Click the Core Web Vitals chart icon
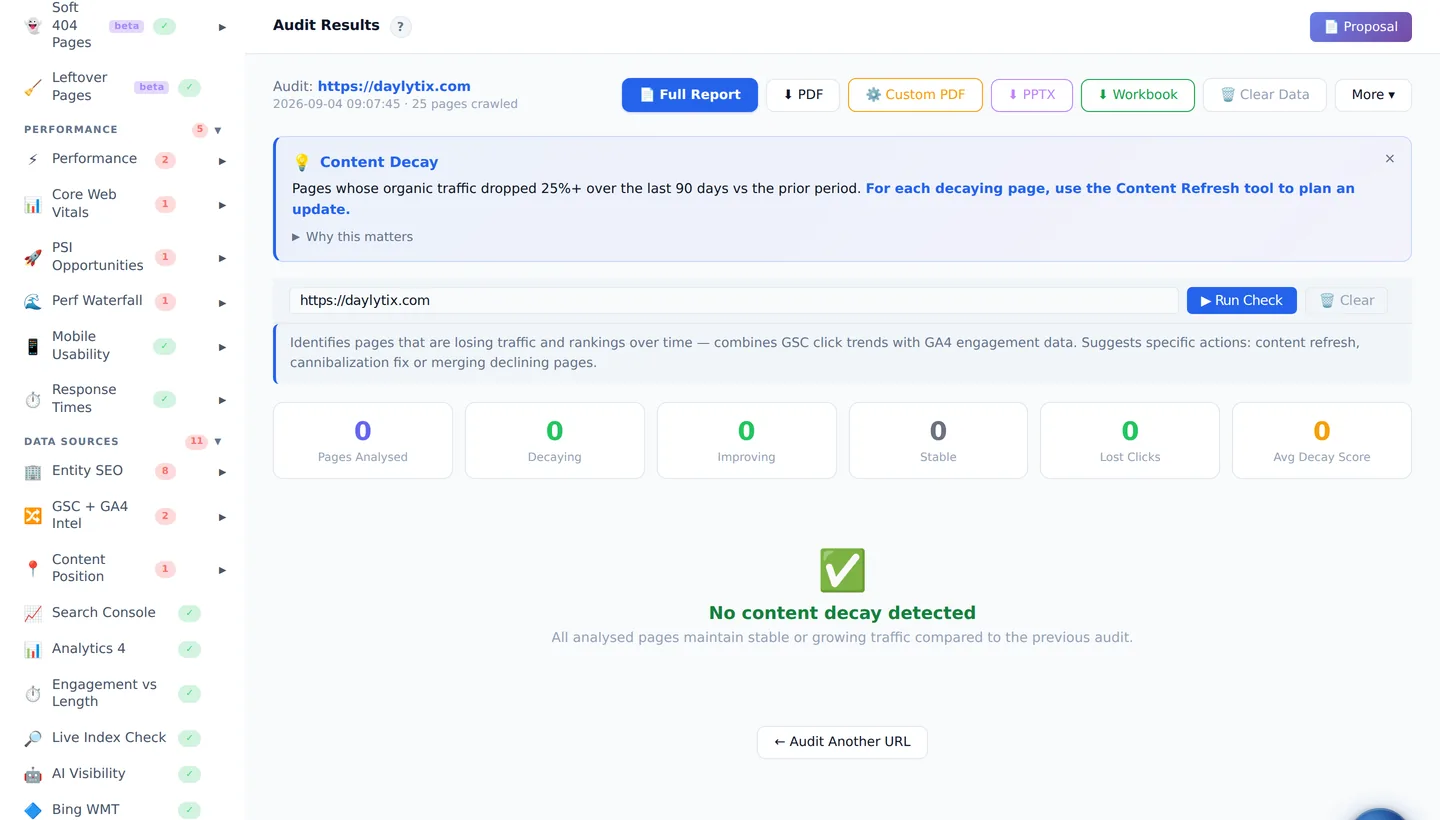The height and width of the screenshot is (820, 1440). tap(33, 204)
